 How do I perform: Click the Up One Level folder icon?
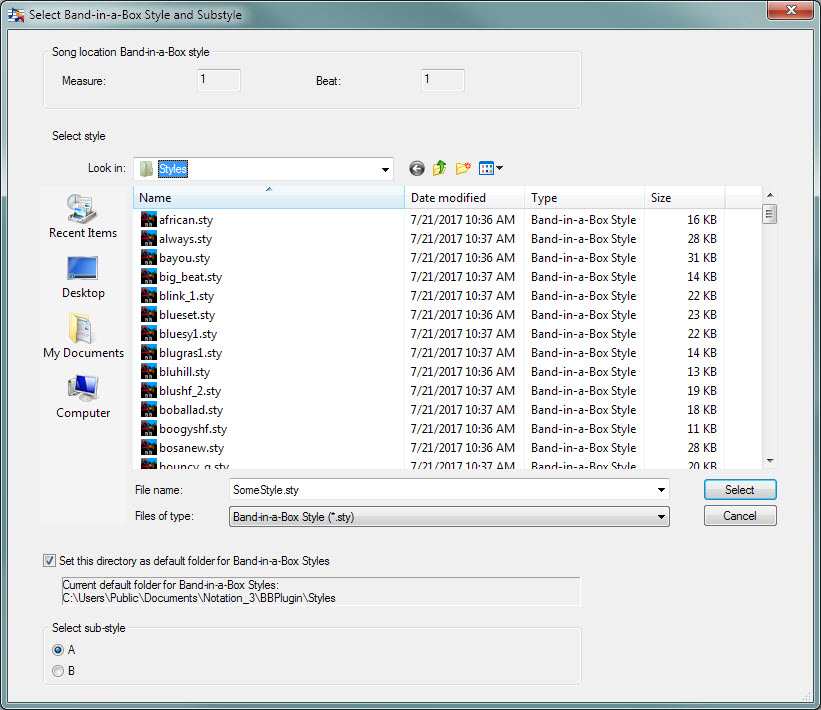click(x=440, y=168)
